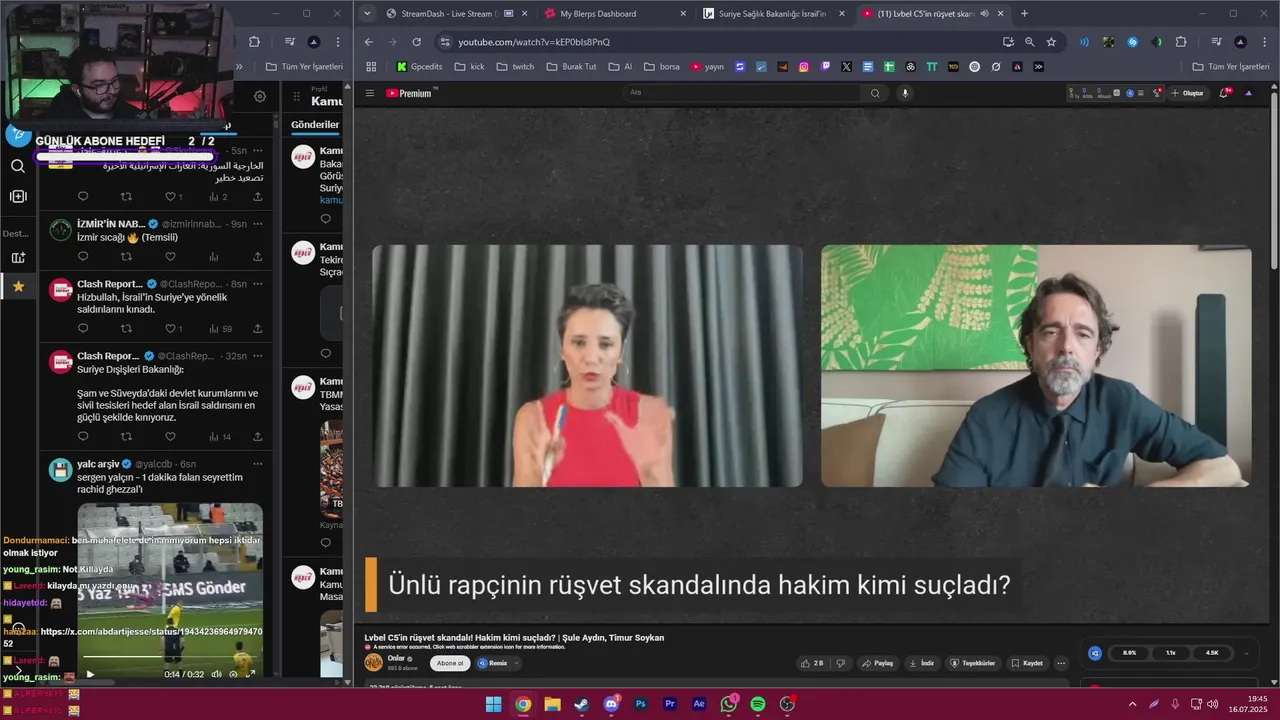Like the Lvbel C5 video
1280x720 pixels.
(813, 663)
